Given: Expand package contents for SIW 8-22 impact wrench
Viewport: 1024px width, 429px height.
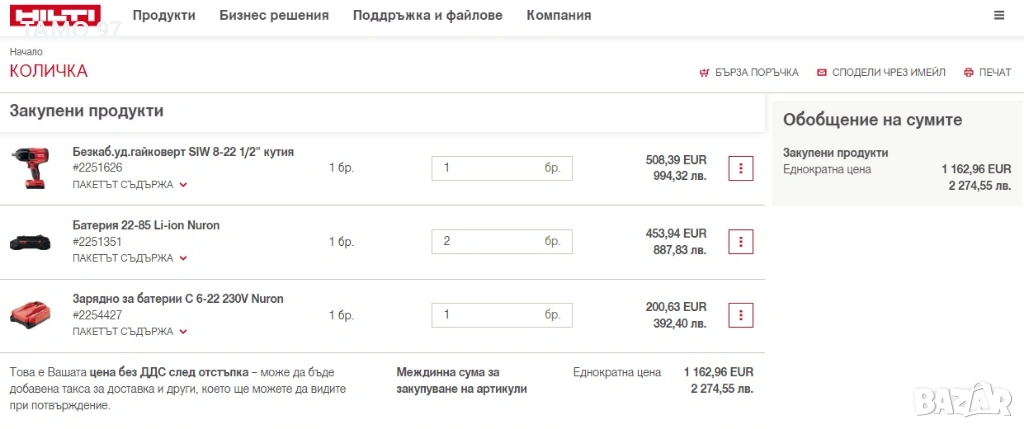Looking at the screenshot, I should point(130,185).
